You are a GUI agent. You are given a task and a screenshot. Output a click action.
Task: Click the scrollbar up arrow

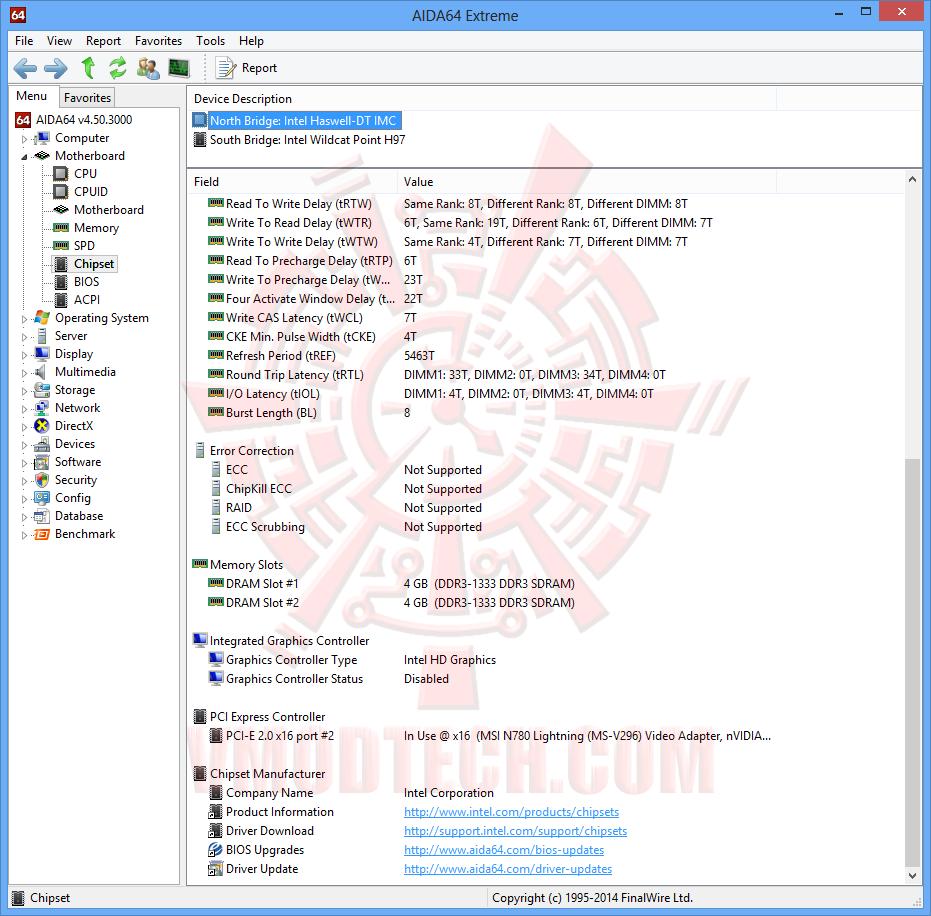coord(913,179)
